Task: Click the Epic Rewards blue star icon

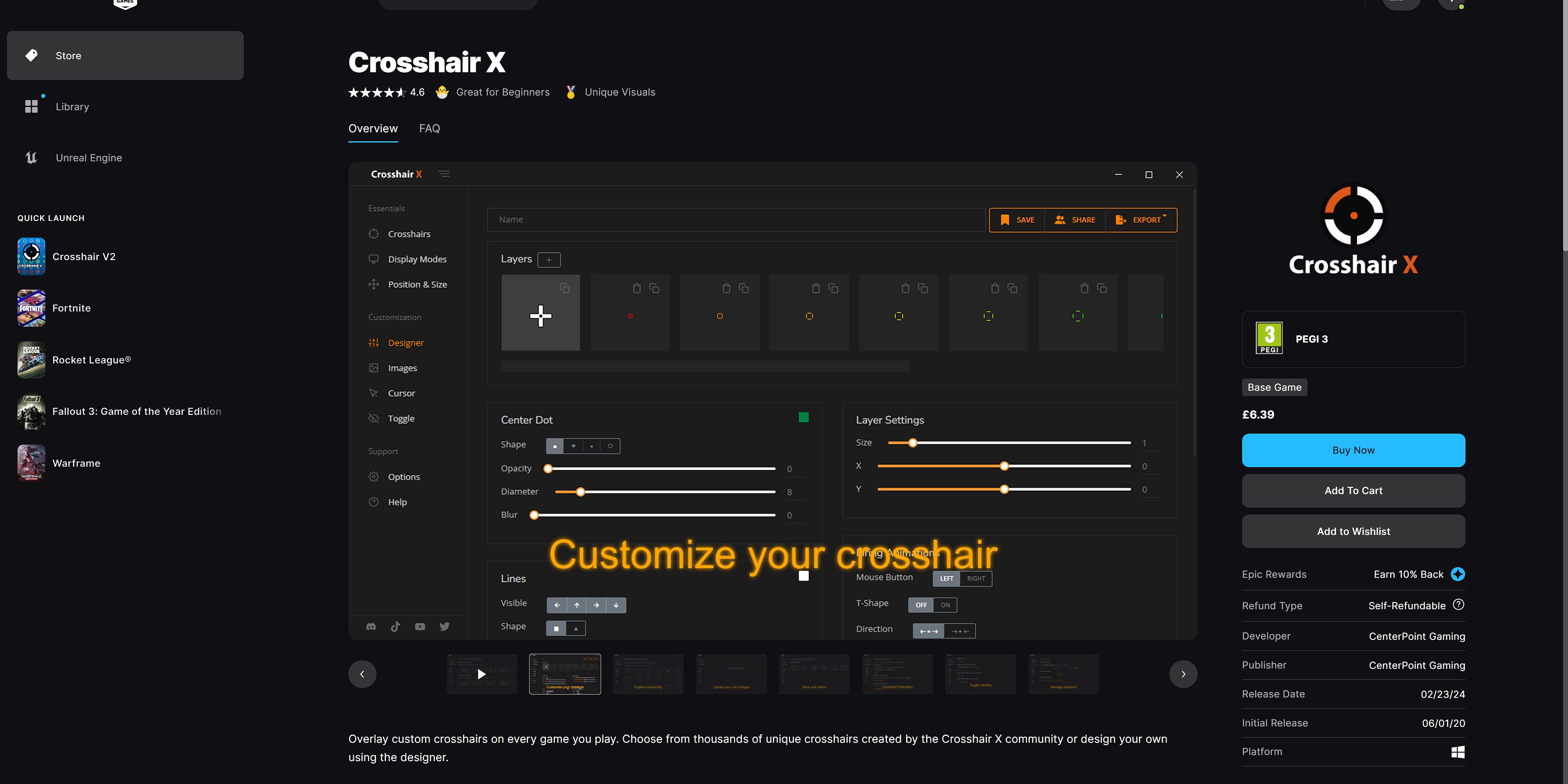Action: click(1458, 574)
